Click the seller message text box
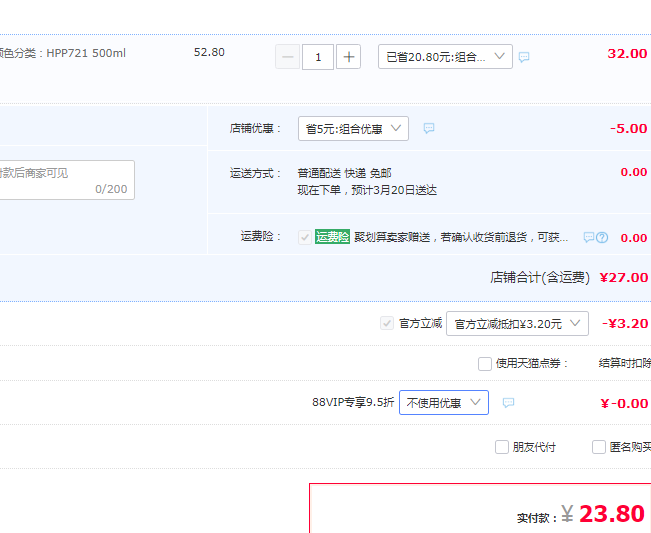Viewport: 651px width, 533px height. [x=66, y=180]
